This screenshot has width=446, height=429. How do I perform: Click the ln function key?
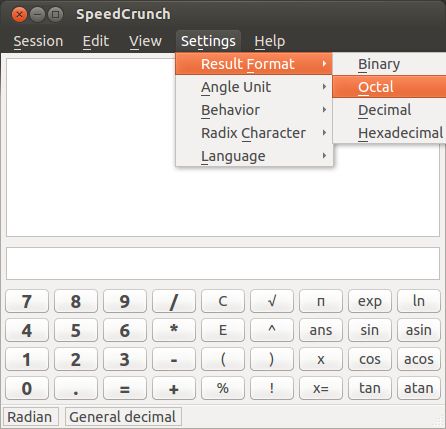pos(419,301)
